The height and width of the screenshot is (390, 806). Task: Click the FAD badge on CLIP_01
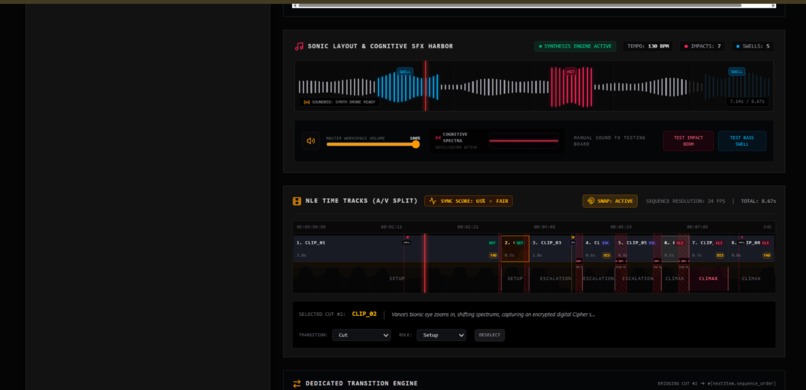point(493,255)
